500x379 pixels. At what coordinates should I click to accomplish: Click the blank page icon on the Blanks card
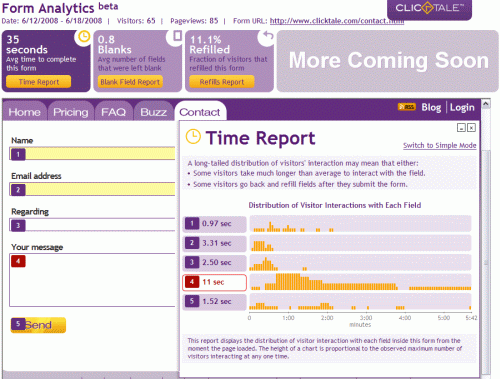(x=178, y=36)
